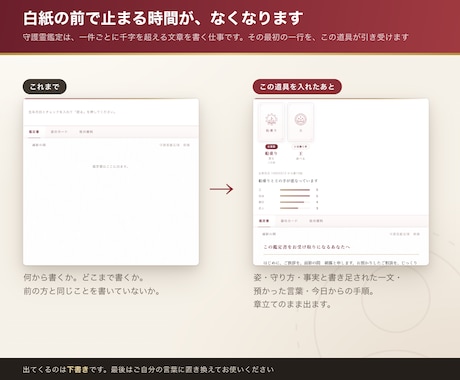Click the highlighted word 下書き in the footer
The image size is (460, 380).
78,369
